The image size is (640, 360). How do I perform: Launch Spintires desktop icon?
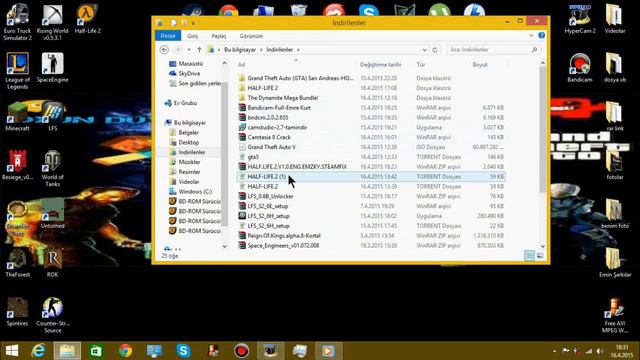[18, 311]
